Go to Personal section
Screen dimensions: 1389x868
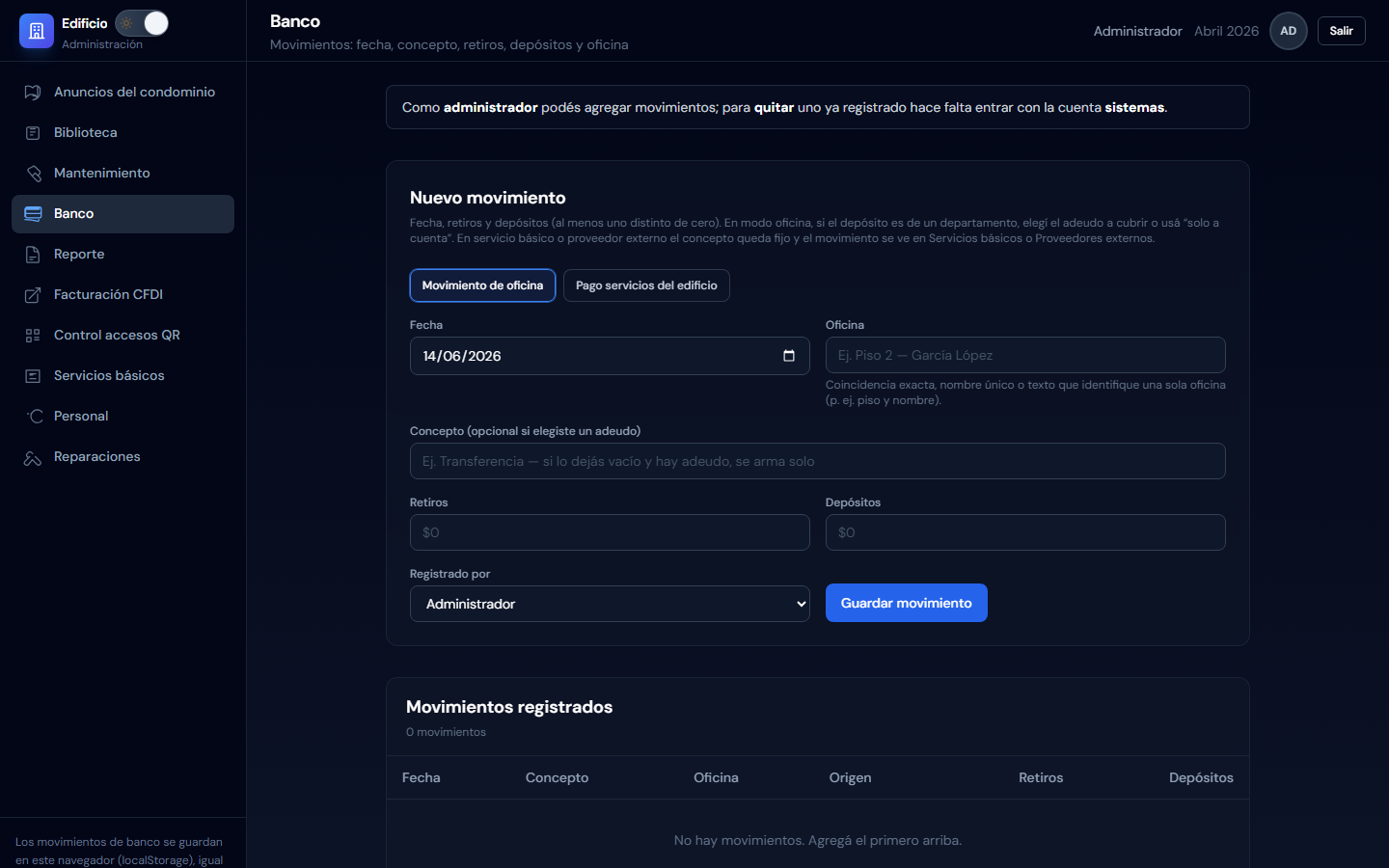point(123,417)
